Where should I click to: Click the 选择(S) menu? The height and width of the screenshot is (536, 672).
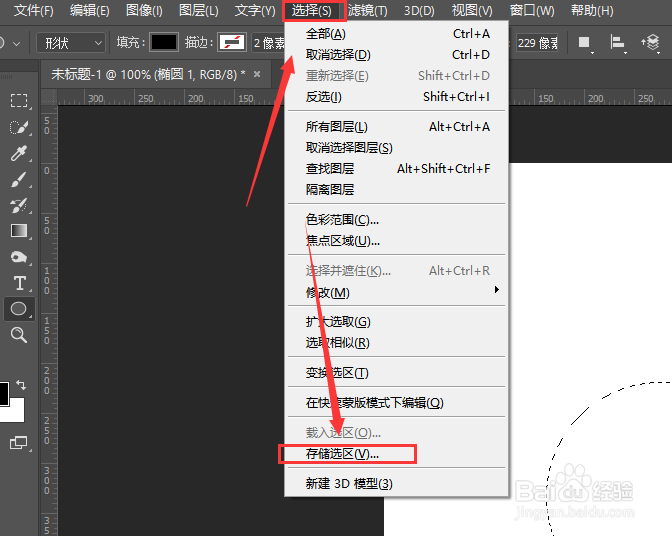(x=312, y=11)
